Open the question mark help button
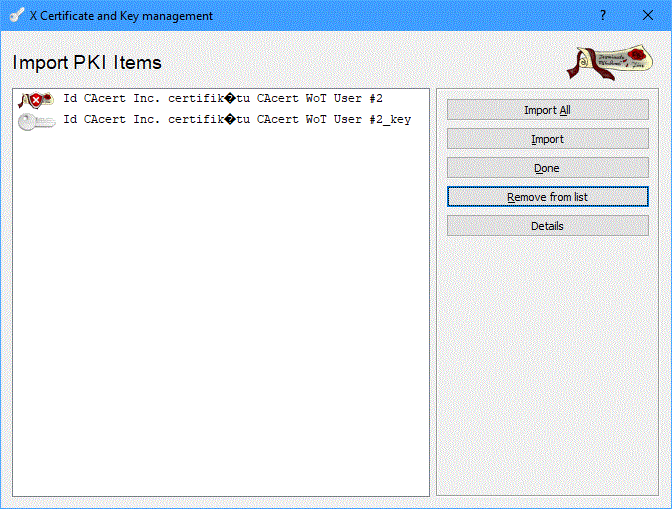The height and width of the screenshot is (509, 672). pyautogui.click(x=602, y=15)
